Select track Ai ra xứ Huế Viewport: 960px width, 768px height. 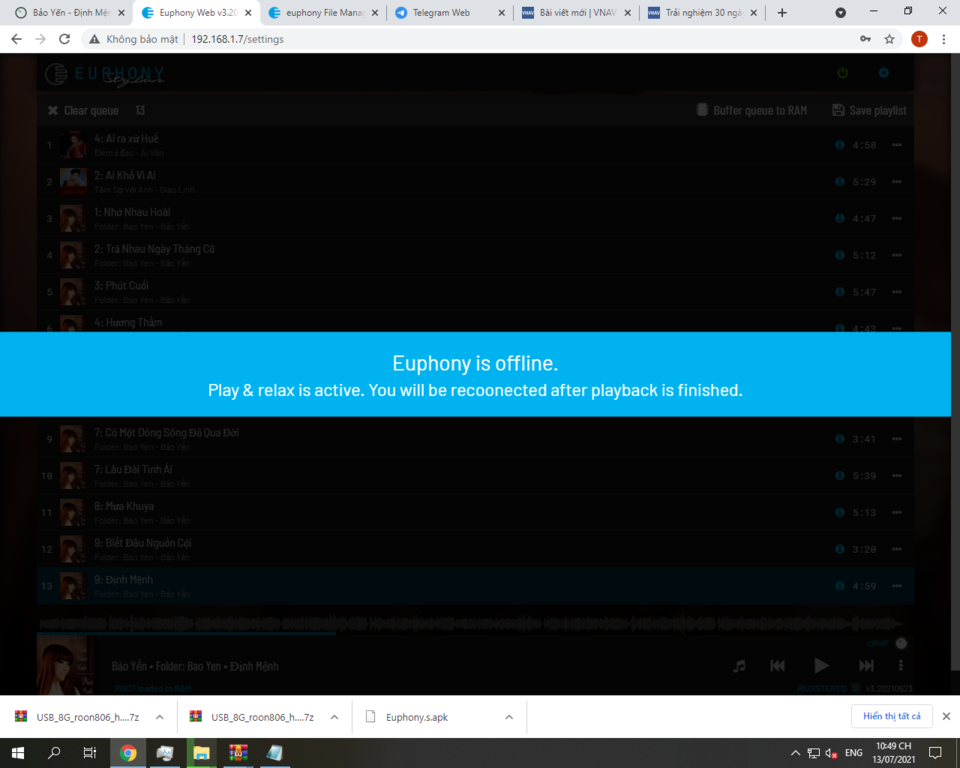point(476,145)
